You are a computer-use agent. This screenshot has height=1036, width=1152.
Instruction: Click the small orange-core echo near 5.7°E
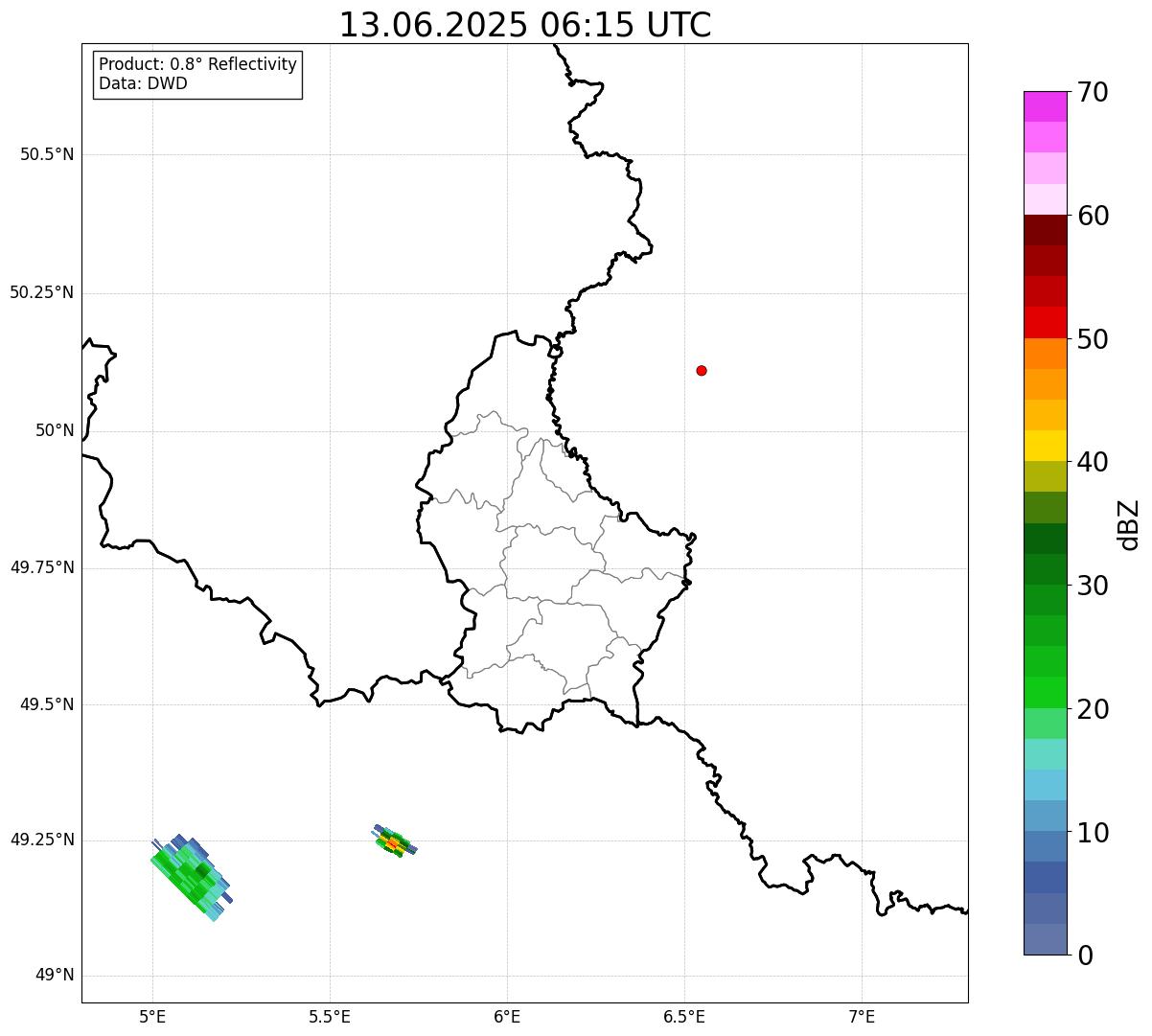393,841
